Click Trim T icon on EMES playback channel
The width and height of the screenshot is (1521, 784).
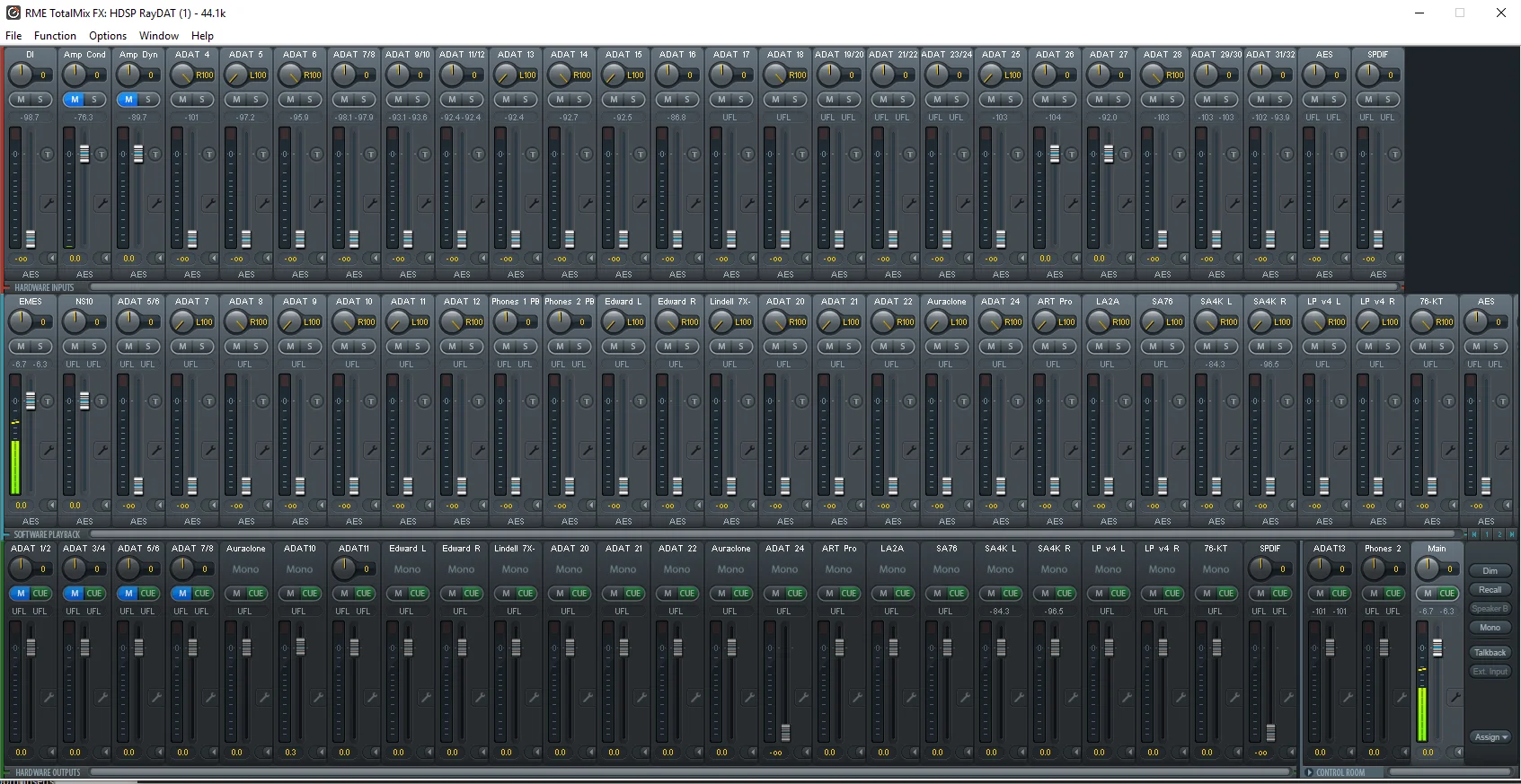point(48,401)
